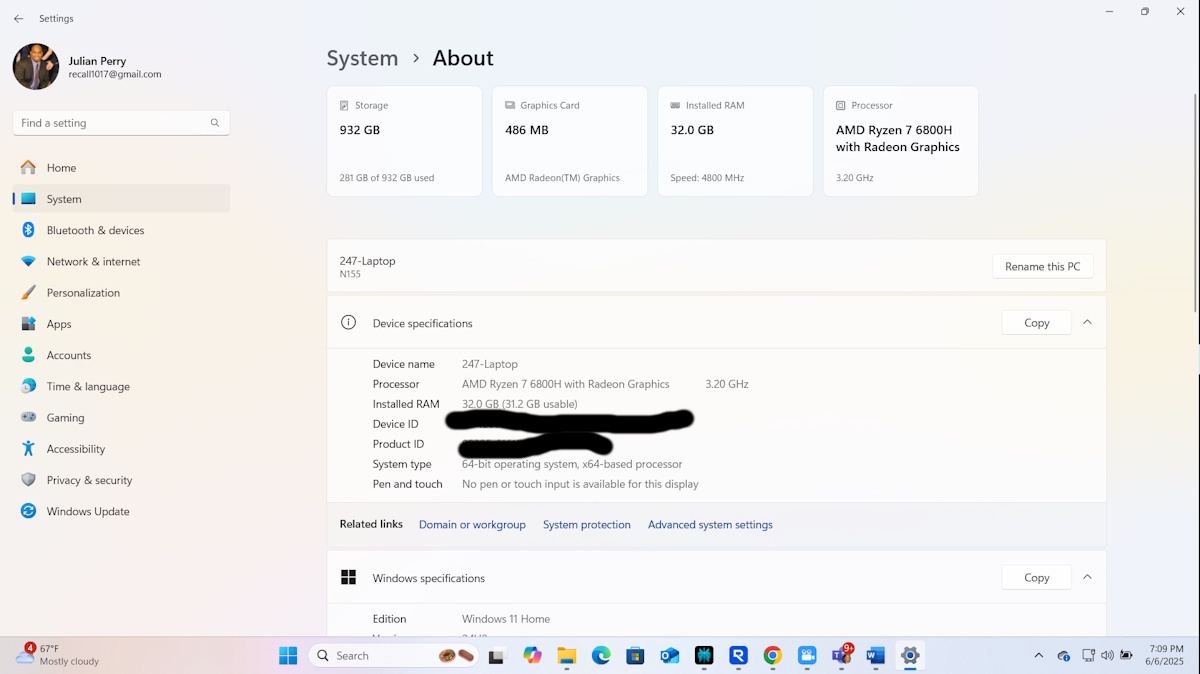Screen dimensions: 1200x674
Task: Click the Find a setting search box
Action: [x=121, y=123]
